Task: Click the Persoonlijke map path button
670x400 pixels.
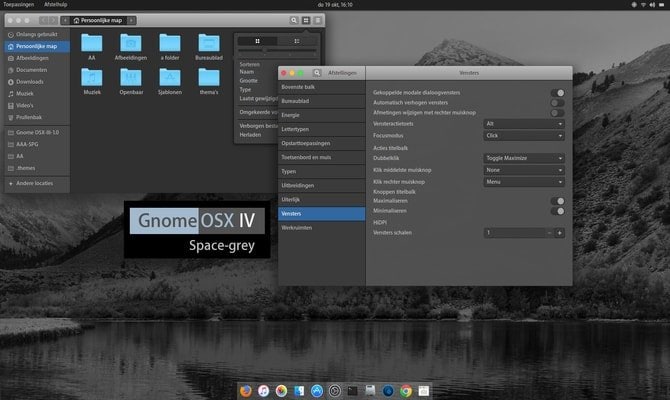Action: click(x=98, y=20)
